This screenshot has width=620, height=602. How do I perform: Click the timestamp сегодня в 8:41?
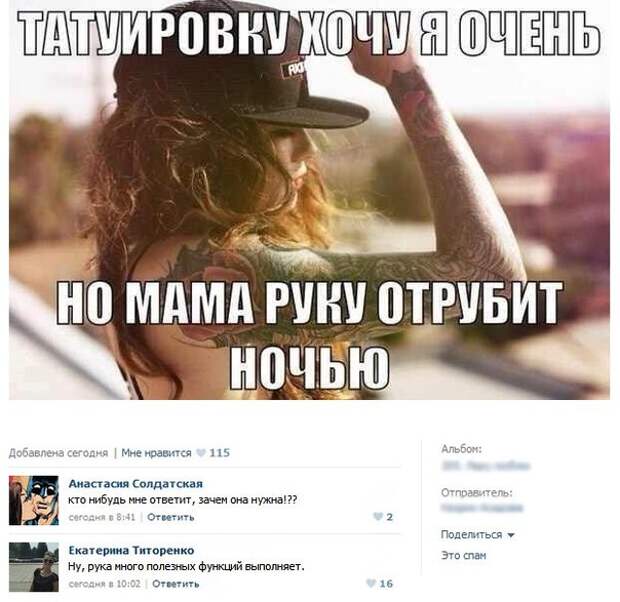(x=102, y=517)
